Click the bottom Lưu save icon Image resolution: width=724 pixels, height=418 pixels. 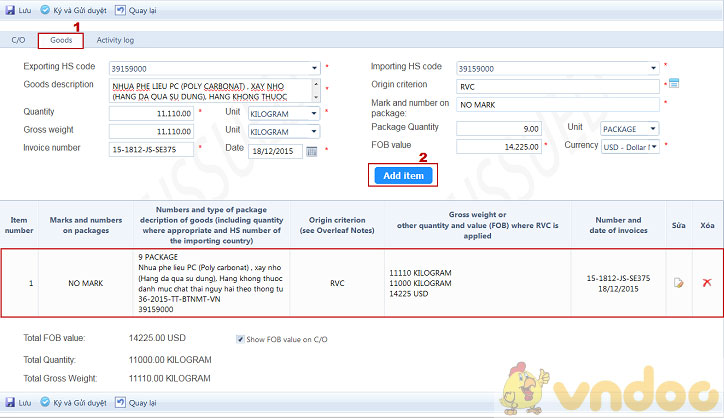click(x=10, y=403)
